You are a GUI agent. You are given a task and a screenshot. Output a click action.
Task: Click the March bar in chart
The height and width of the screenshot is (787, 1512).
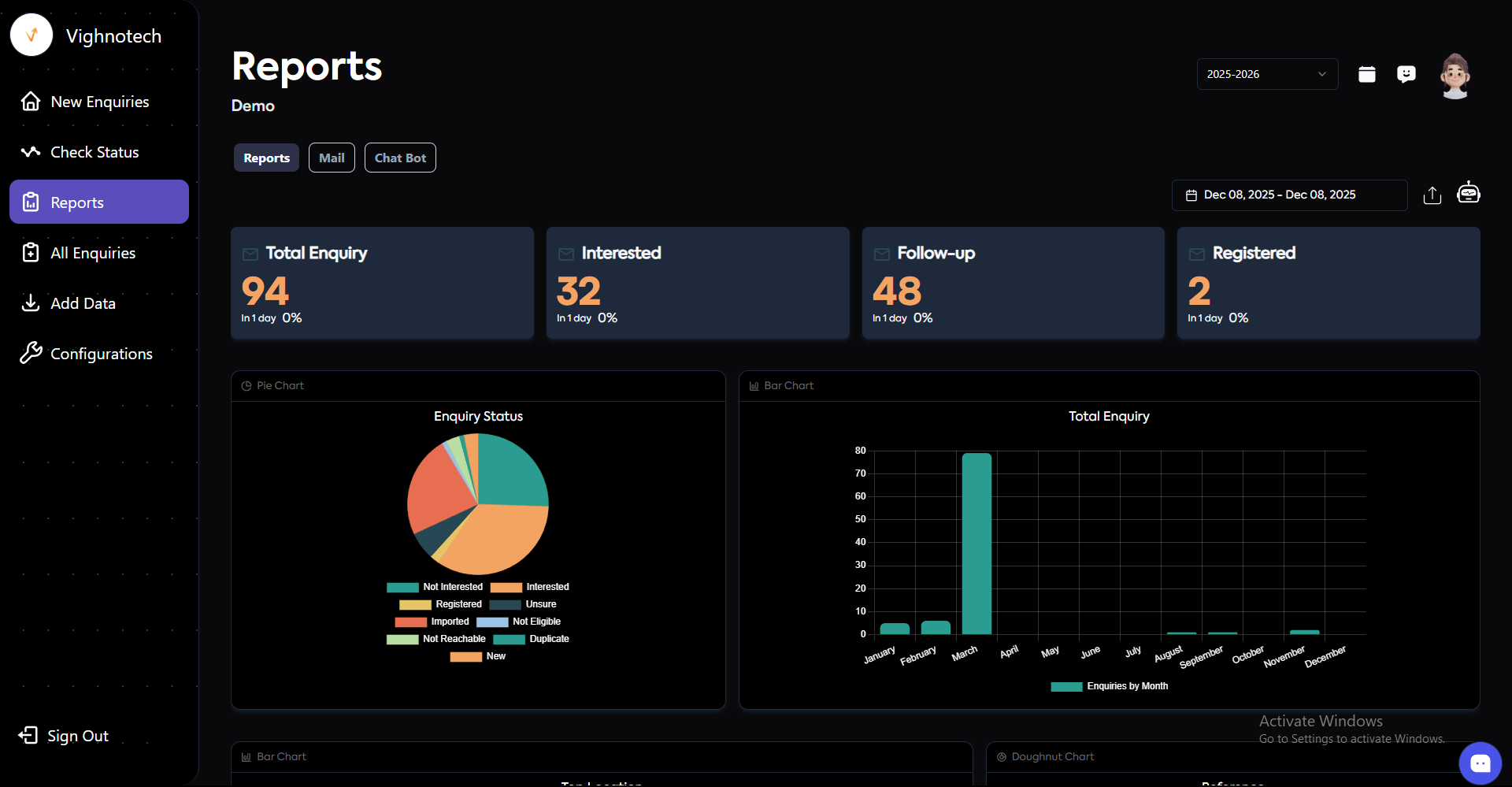(976, 544)
